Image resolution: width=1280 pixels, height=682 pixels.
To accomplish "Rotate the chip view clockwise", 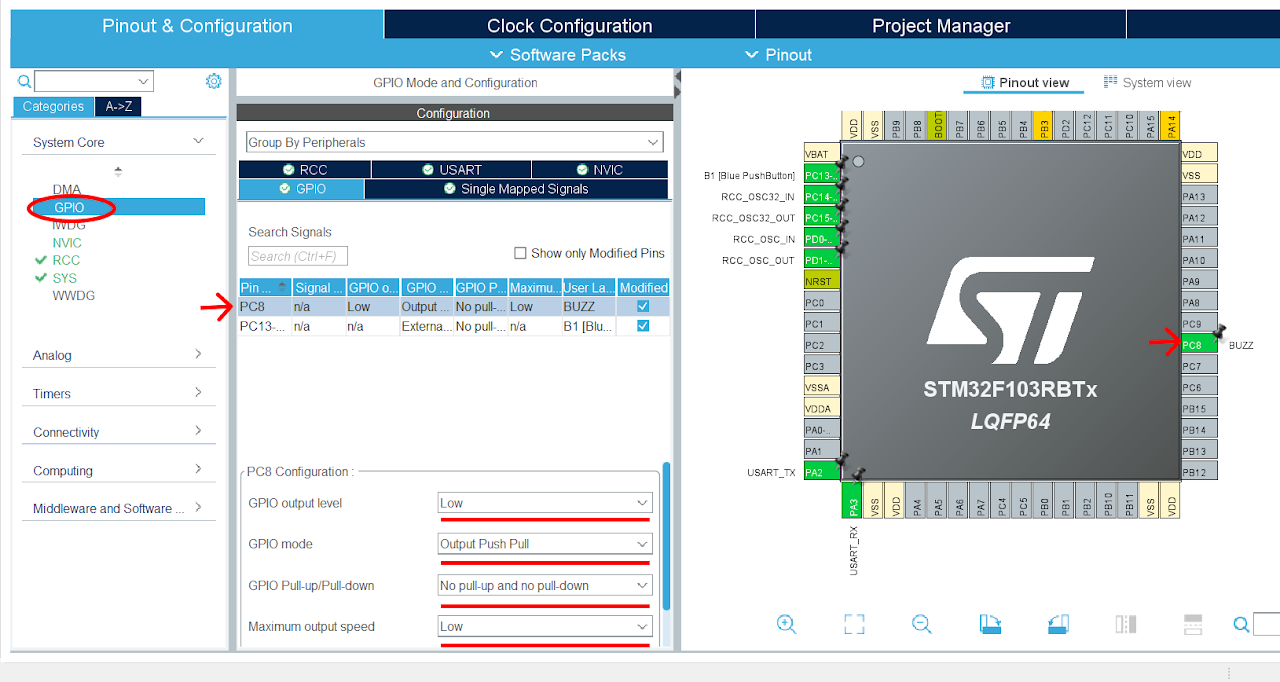I will [990, 624].
